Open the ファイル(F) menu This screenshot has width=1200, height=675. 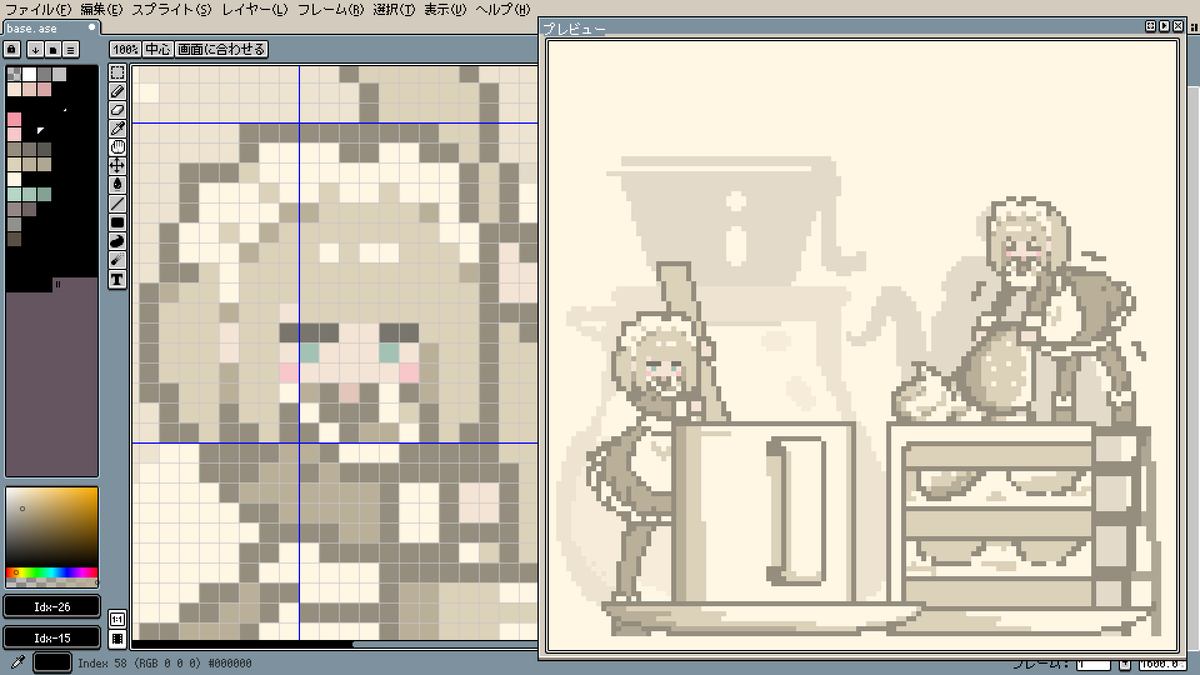38,9
